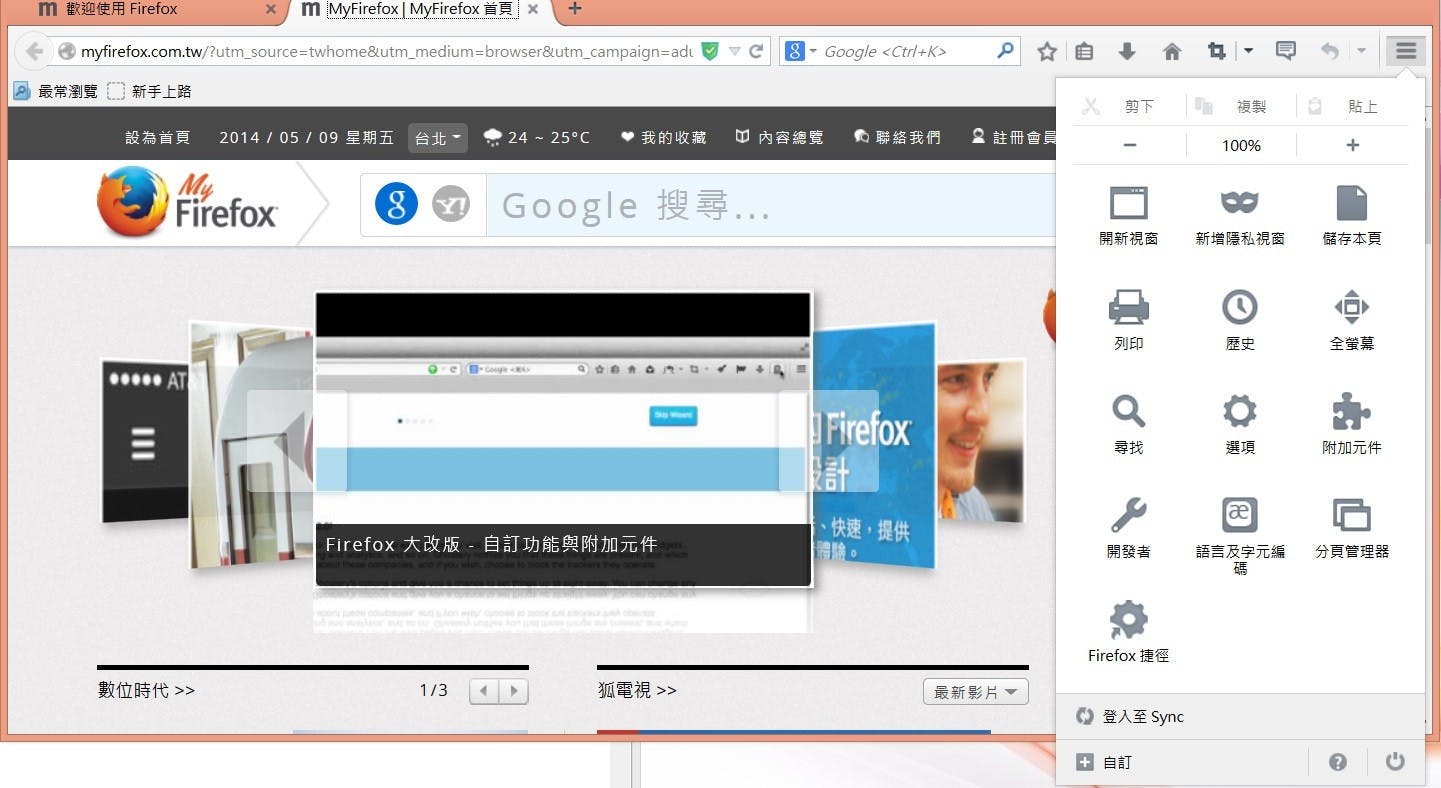Click 登入至 Sync menu entry
The image size is (1441, 788).
coord(1240,717)
